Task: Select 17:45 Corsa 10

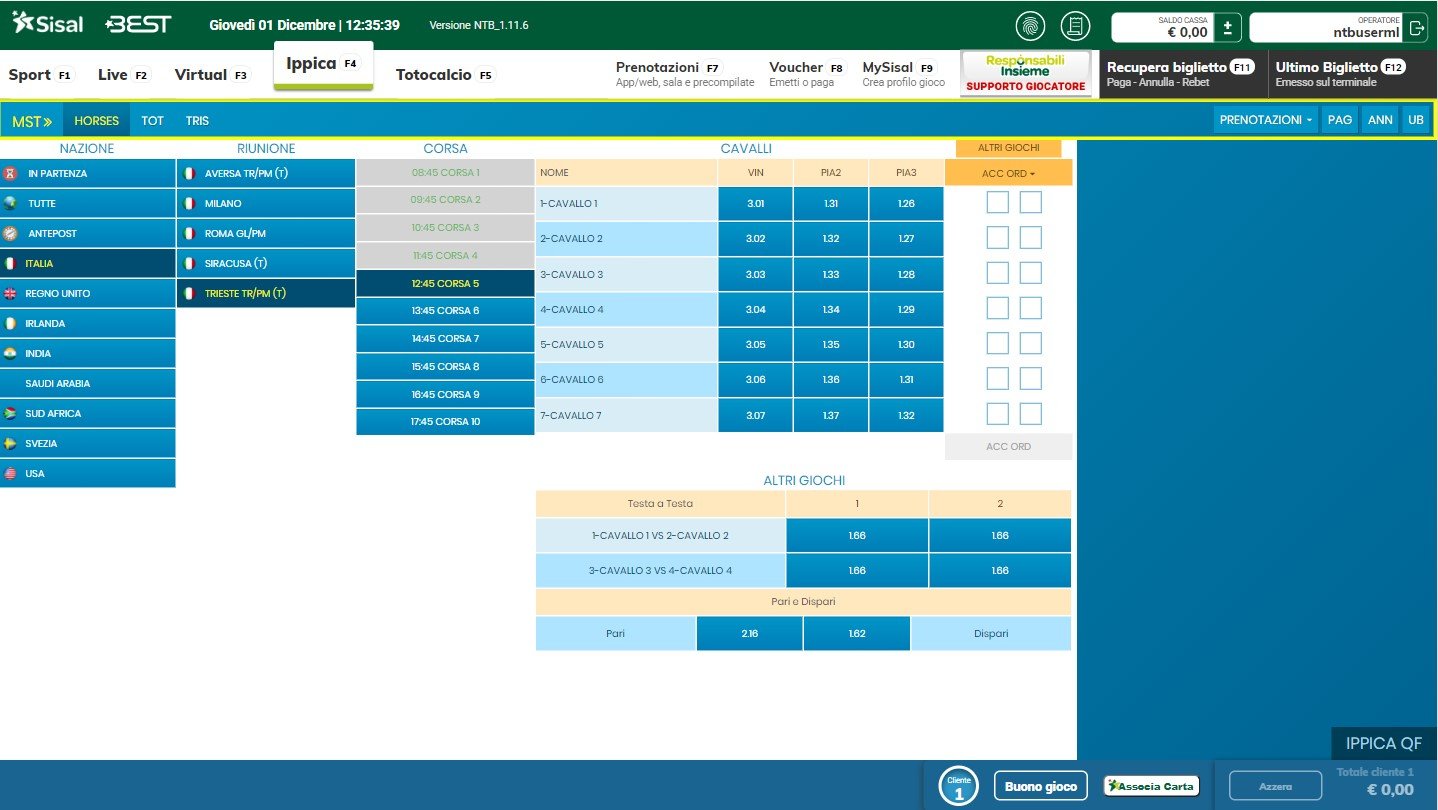Action: (x=445, y=422)
